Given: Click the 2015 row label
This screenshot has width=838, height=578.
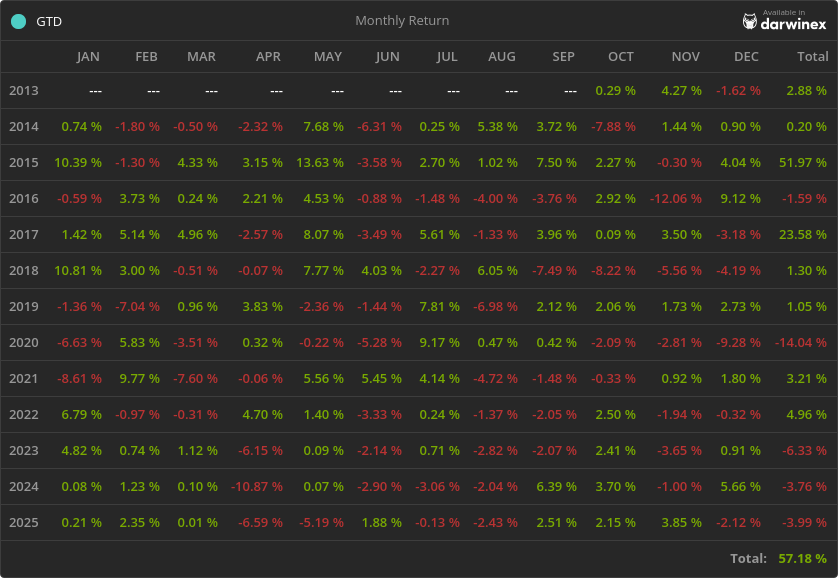Looking at the screenshot, I should (24, 163).
